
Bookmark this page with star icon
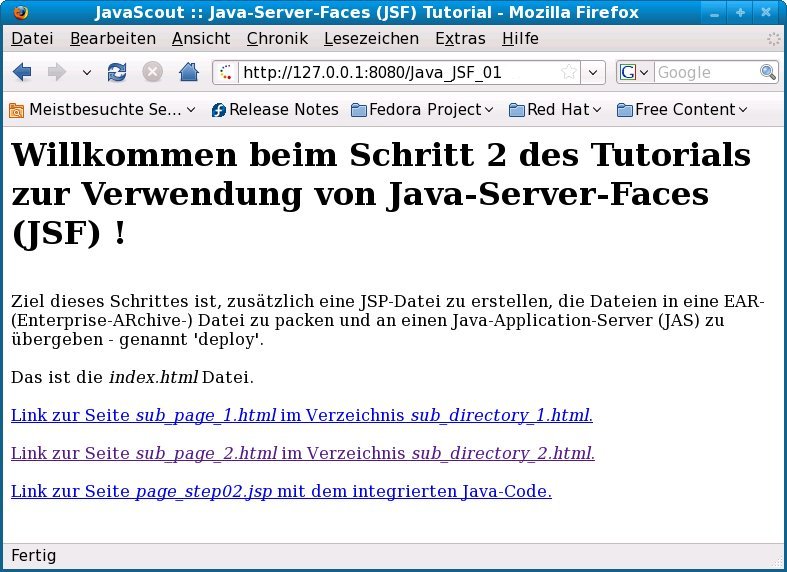click(569, 72)
